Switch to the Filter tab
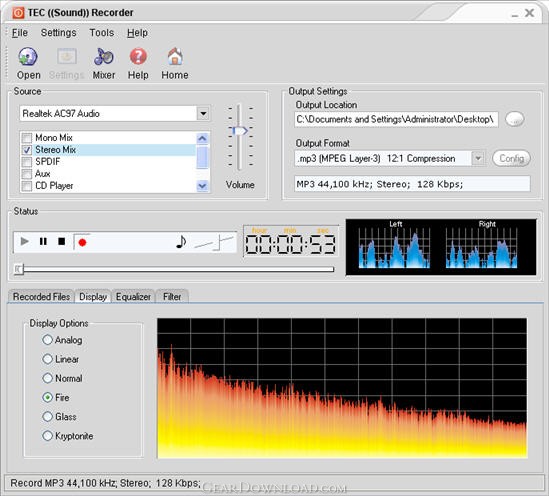The height and width of the screenshot is (496, 549). coord(172,296)
